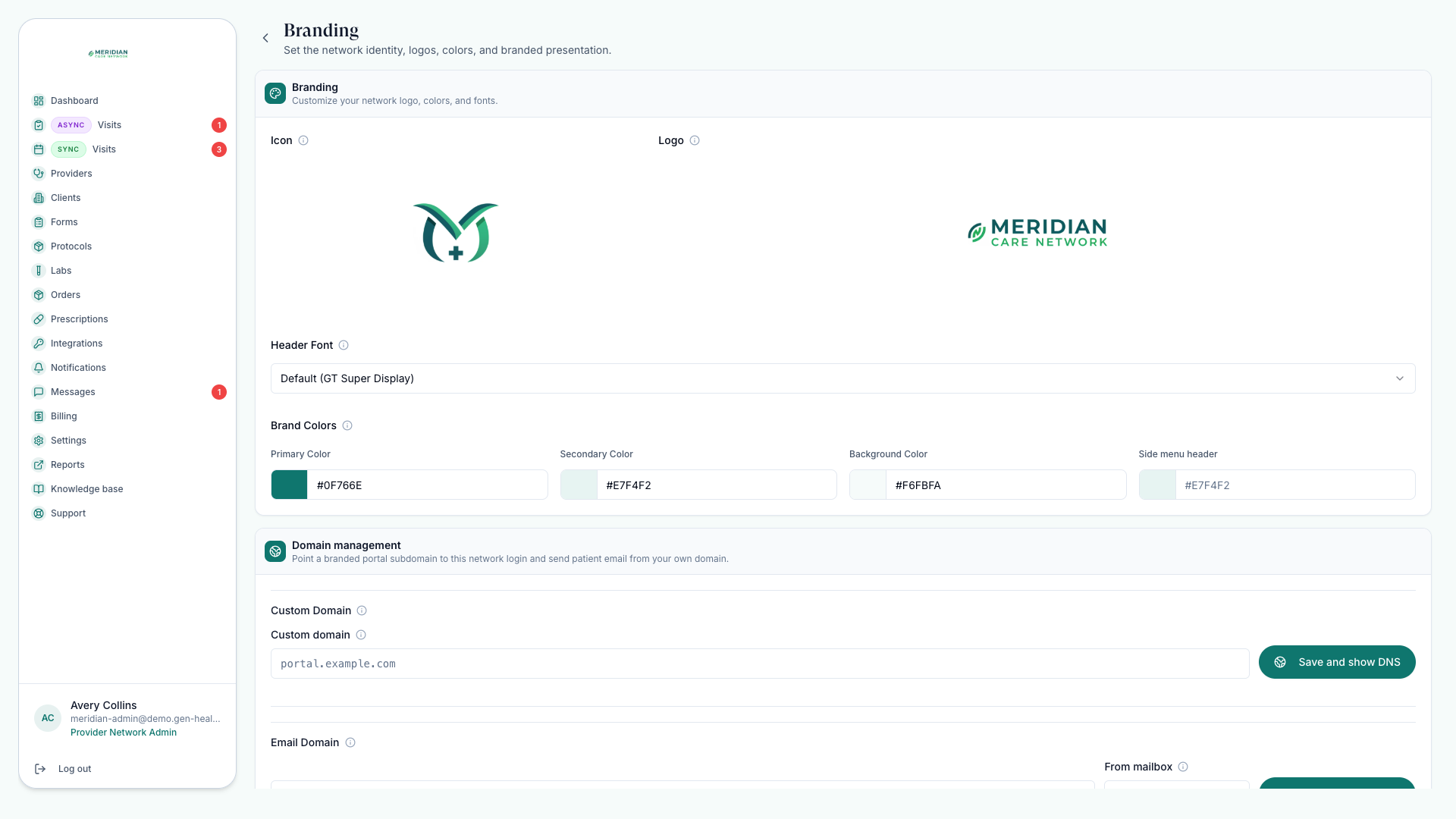This screenshot has height=819, width=1456.
Task: Click the Notifications bell icon
Action: [x=39, y=368]
